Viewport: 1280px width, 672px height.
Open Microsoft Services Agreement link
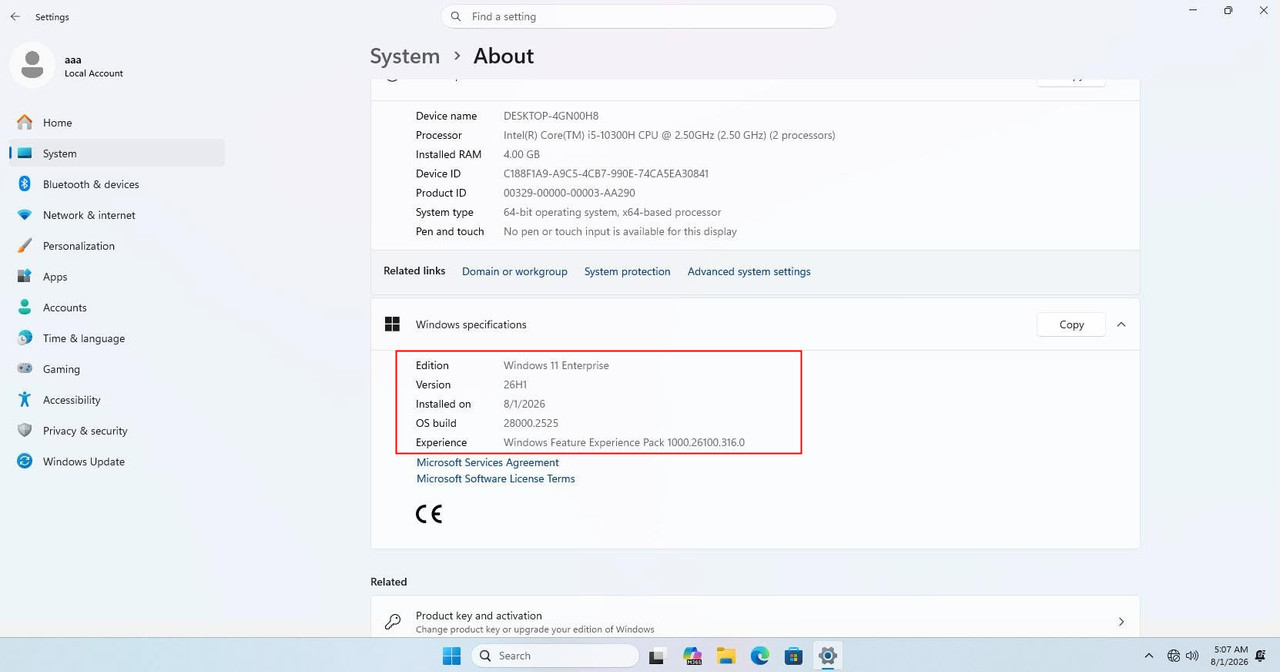pos(488,463)
